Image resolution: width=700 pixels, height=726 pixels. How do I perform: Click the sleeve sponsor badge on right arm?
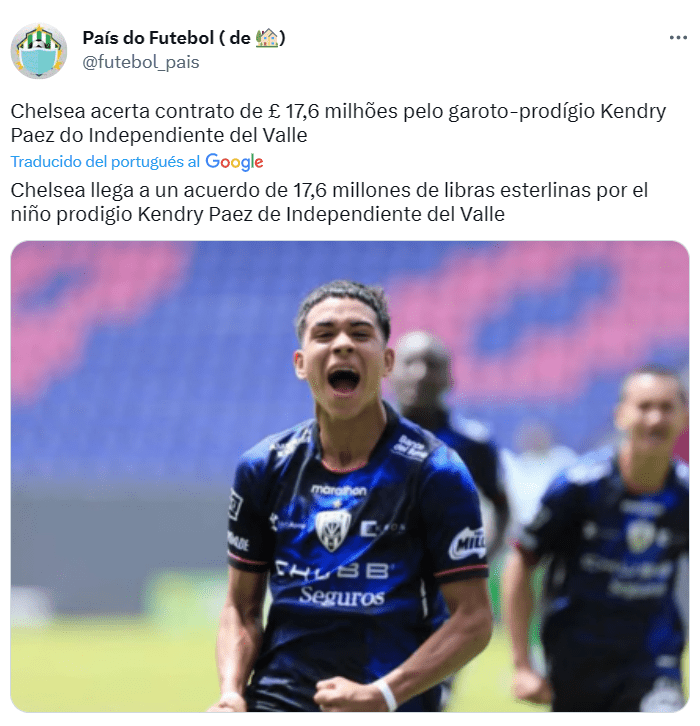[468, 544]
